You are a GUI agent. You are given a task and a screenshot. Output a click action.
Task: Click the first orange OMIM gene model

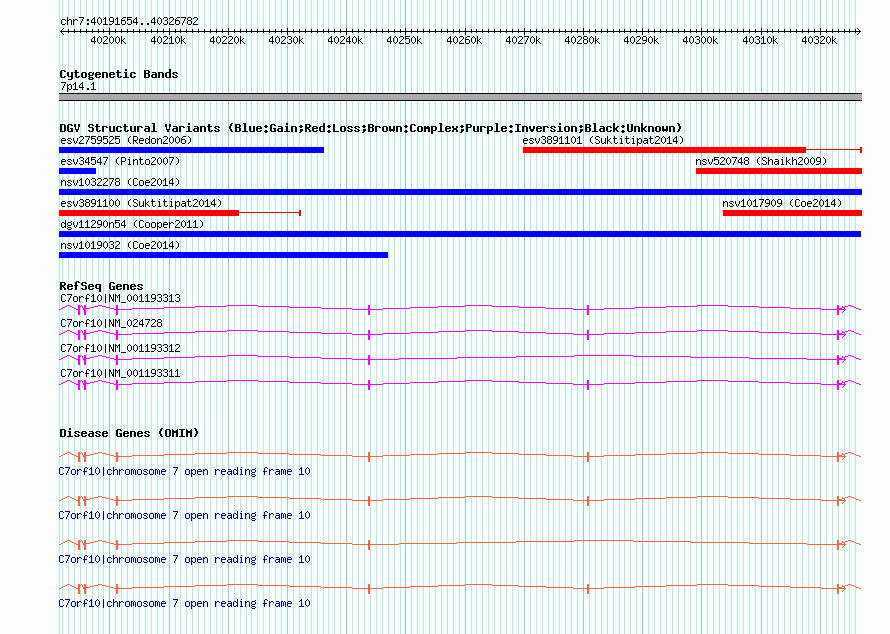[460, 456]
